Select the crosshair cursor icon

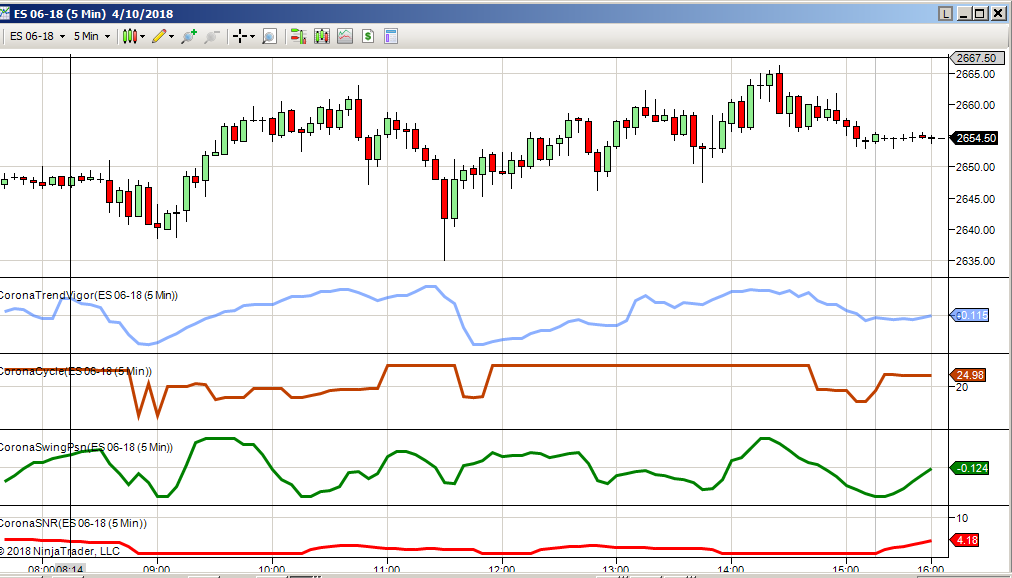point(240,36)
